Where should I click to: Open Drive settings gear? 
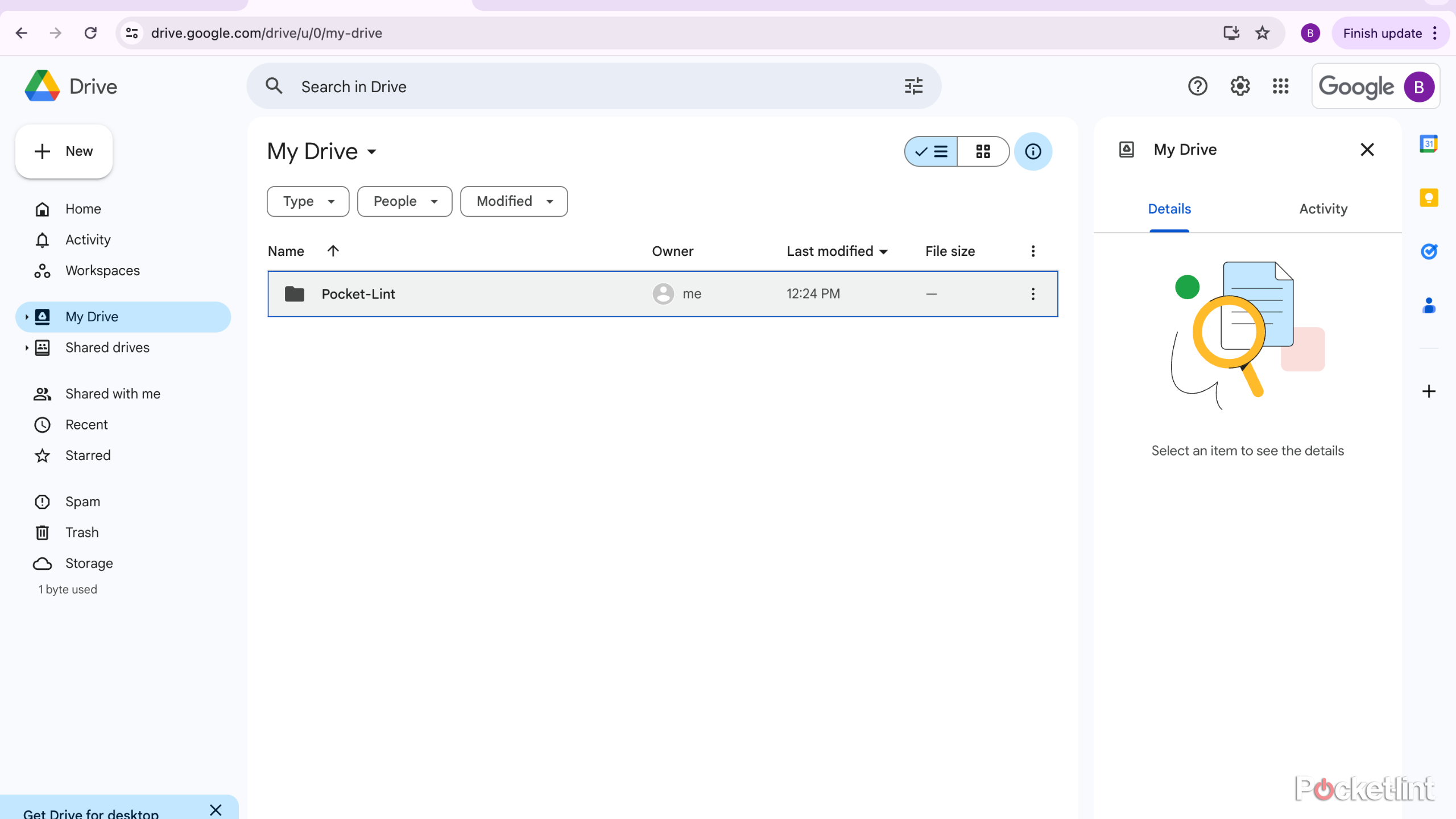1240,86
